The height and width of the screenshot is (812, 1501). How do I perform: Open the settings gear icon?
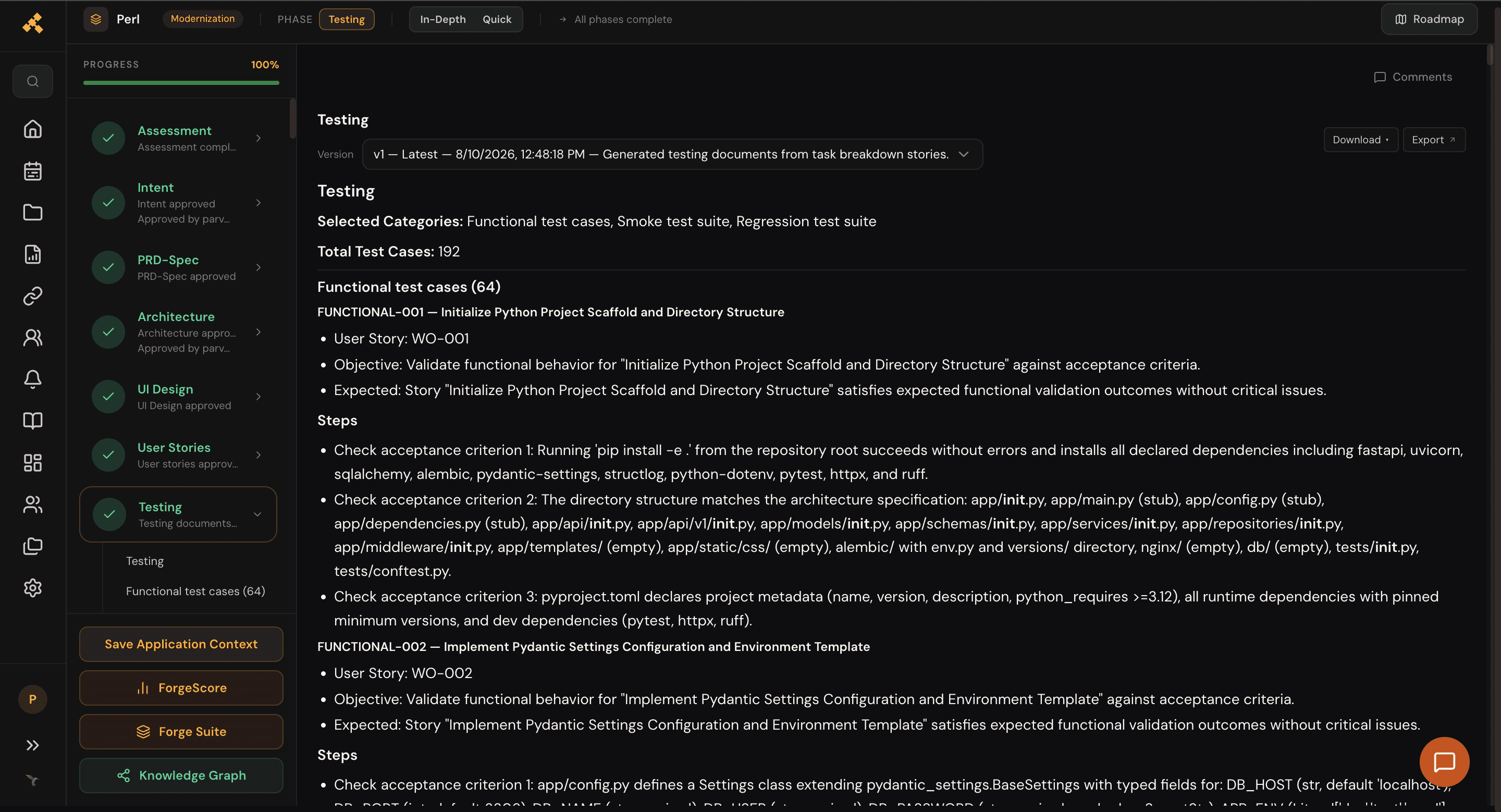33,588
